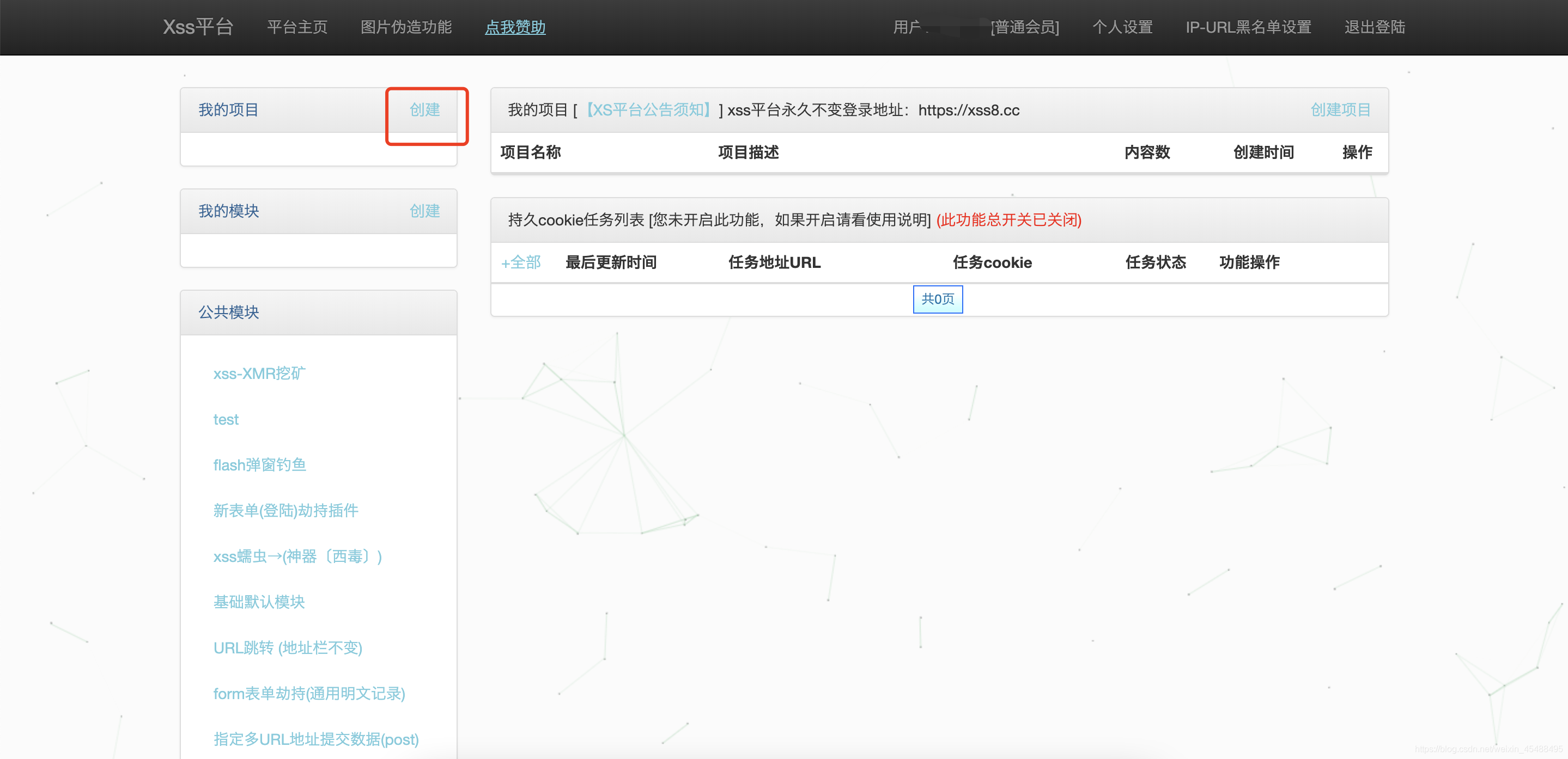Click the 创建时间 column header
Screen dimensions: 1568x759
coord(1263,152)
